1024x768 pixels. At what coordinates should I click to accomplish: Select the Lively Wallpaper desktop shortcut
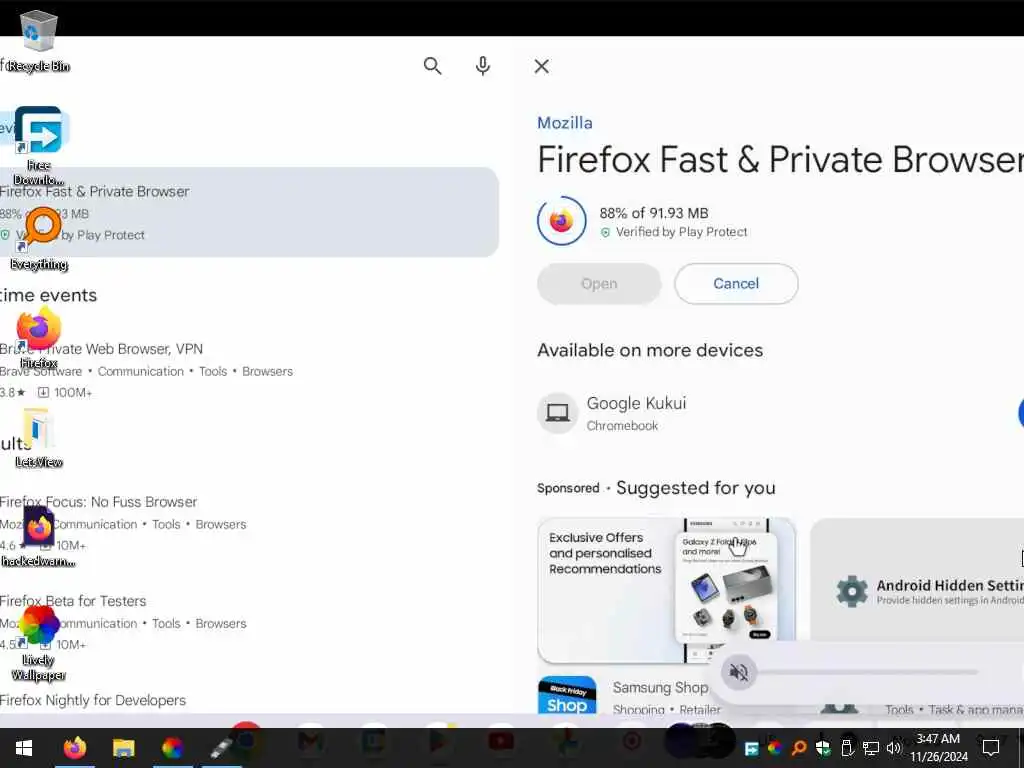click(39, 643)
